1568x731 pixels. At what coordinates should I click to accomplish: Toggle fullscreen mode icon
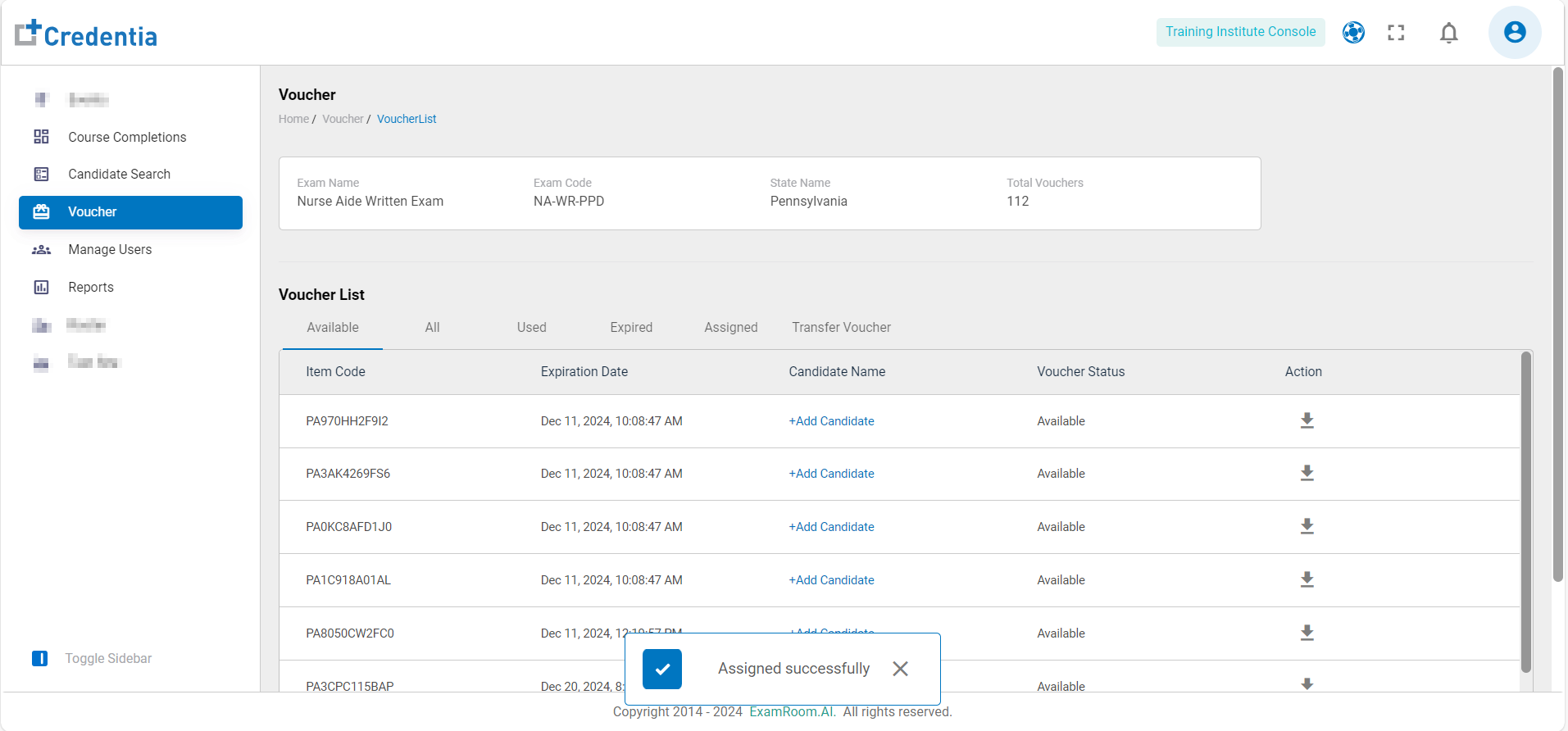pos(1396,32)
